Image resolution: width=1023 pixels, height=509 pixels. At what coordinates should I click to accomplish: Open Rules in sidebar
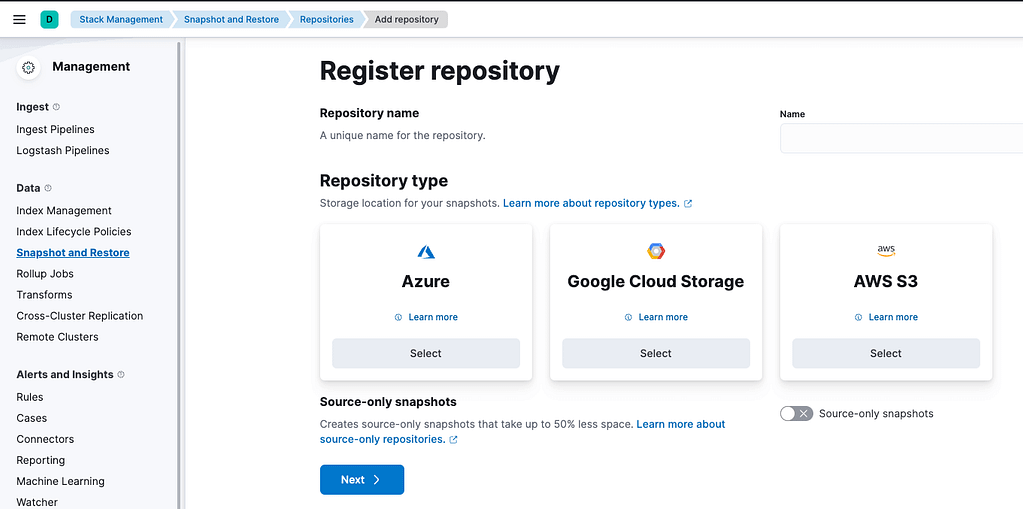30,397
